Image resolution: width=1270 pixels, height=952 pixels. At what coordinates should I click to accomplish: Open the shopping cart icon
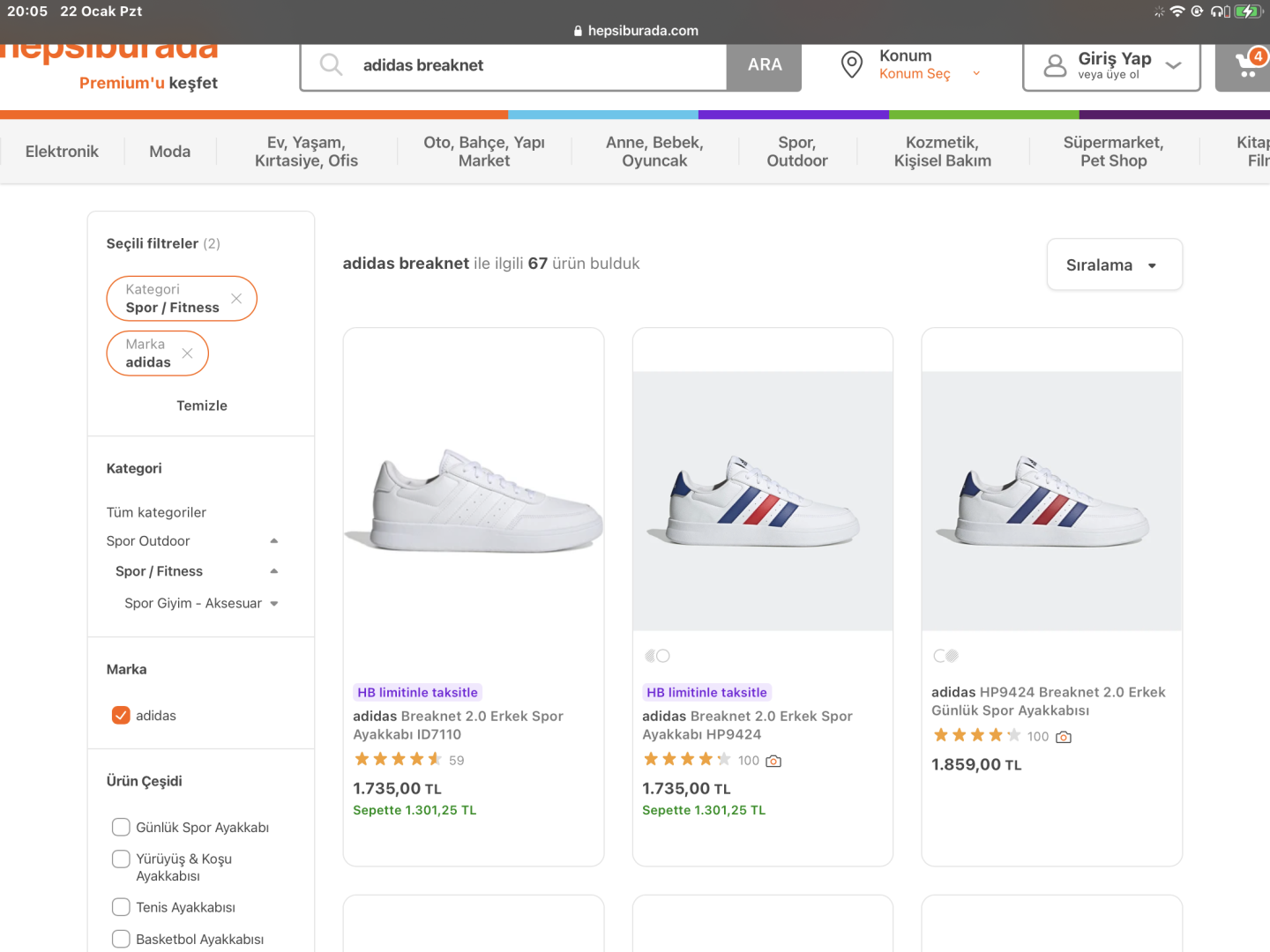tap(1248, 65)
